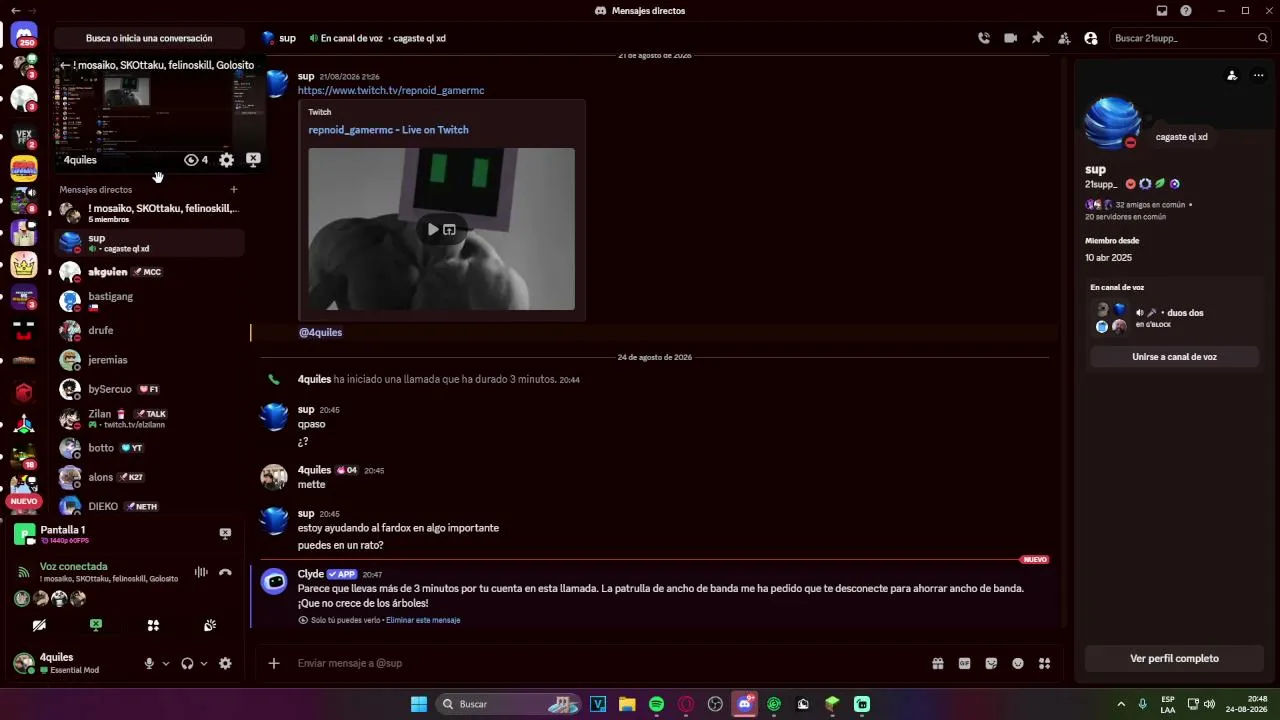The height and width of the screenshot is (720, 1280).
Task: Hide the user profile panel
Action: pyautogui.click(x=1091, y=38)
